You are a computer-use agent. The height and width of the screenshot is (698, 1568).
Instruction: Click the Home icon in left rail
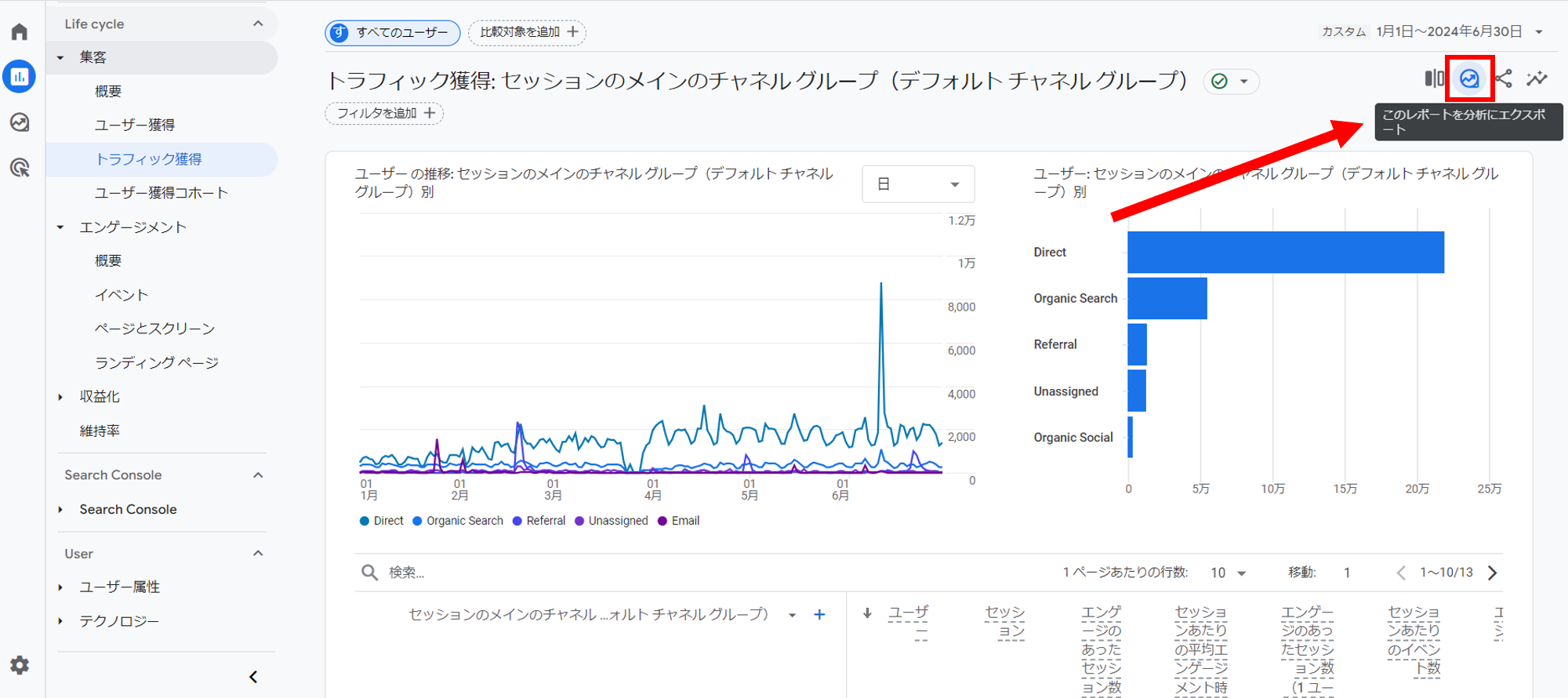20,32
